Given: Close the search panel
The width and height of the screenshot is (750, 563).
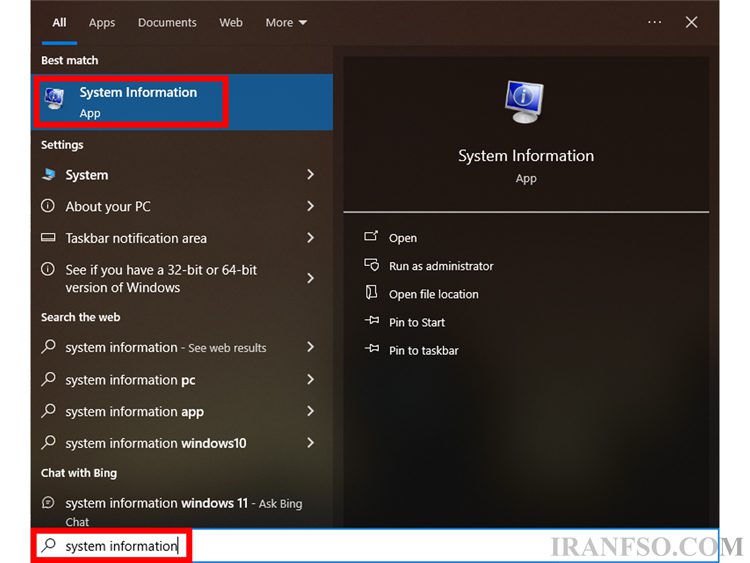Looking at the screenshot, I should pos(691,22).
